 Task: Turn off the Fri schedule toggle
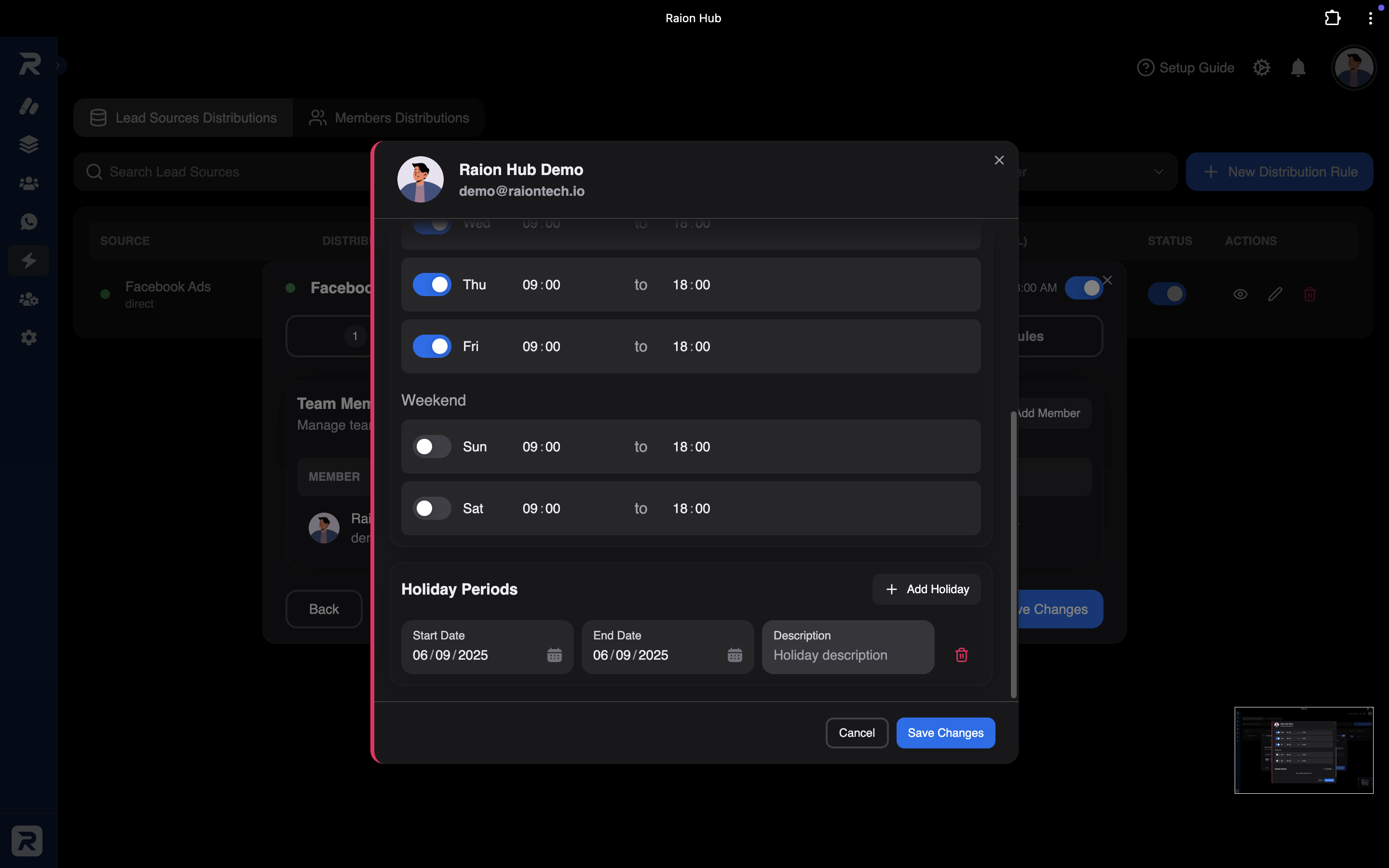[x=432, y=346]
